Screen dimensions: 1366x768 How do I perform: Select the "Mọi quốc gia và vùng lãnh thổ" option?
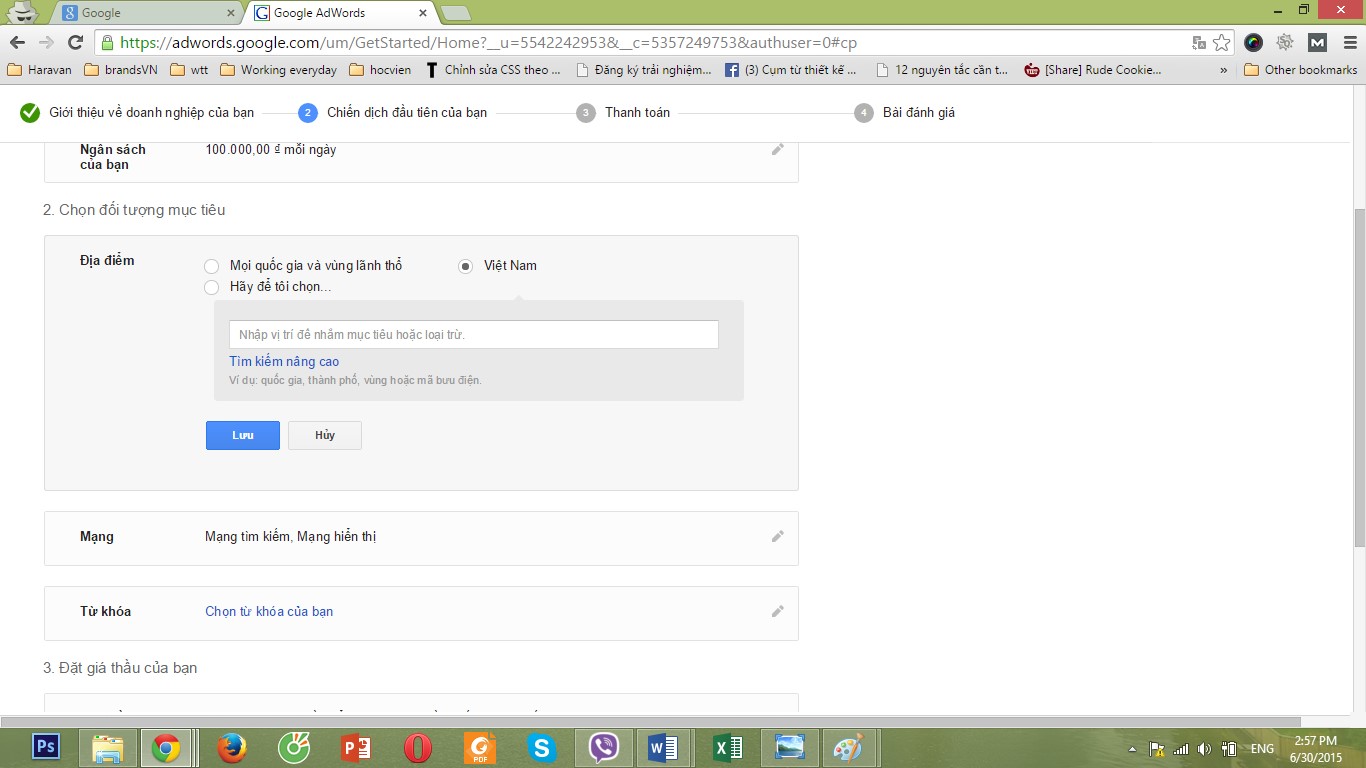click(x=211, y=266)
